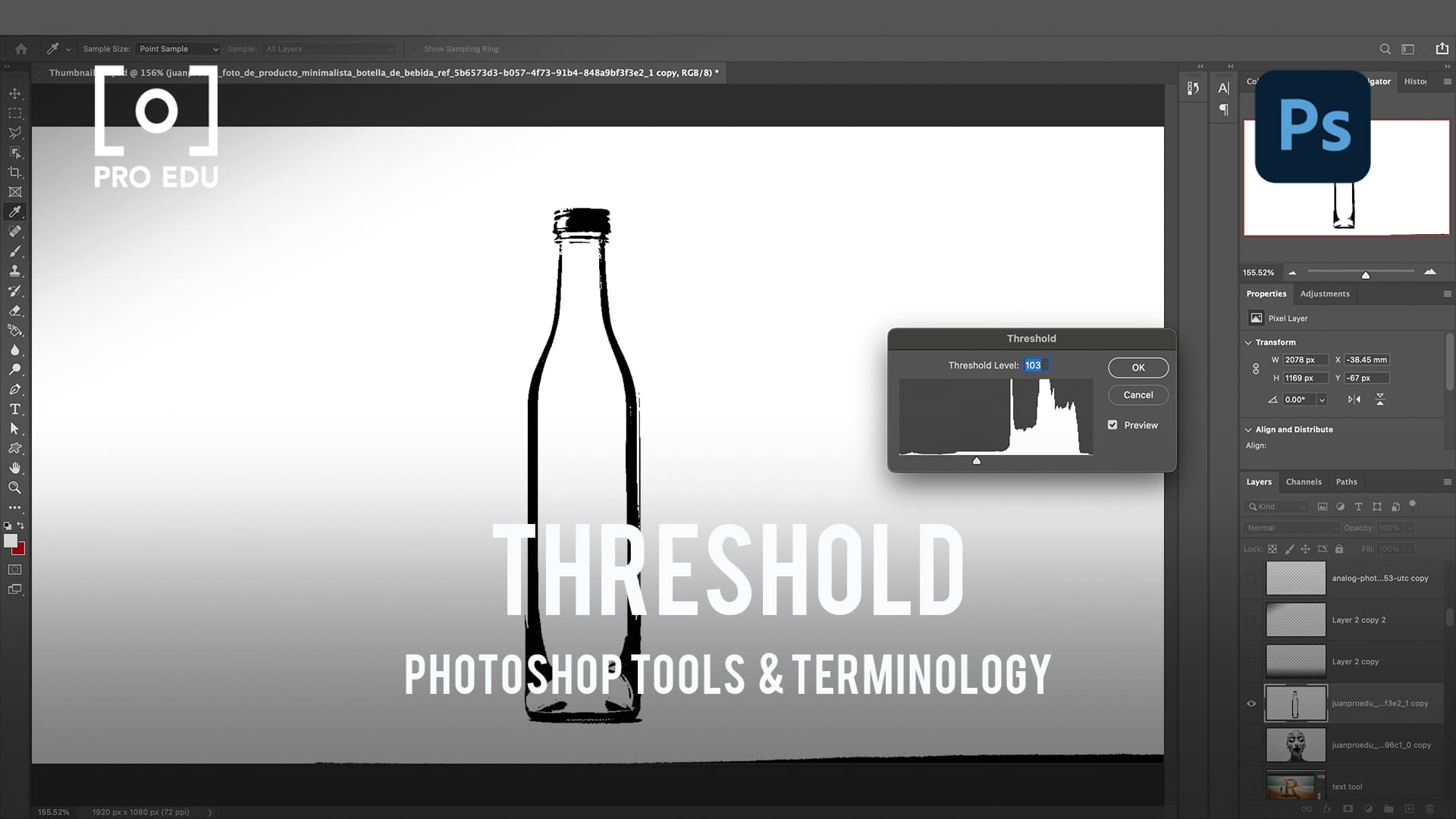Click Cancel in Threshold dialog
Screen dimensions: 1456x819
(x=1138, y=394)
